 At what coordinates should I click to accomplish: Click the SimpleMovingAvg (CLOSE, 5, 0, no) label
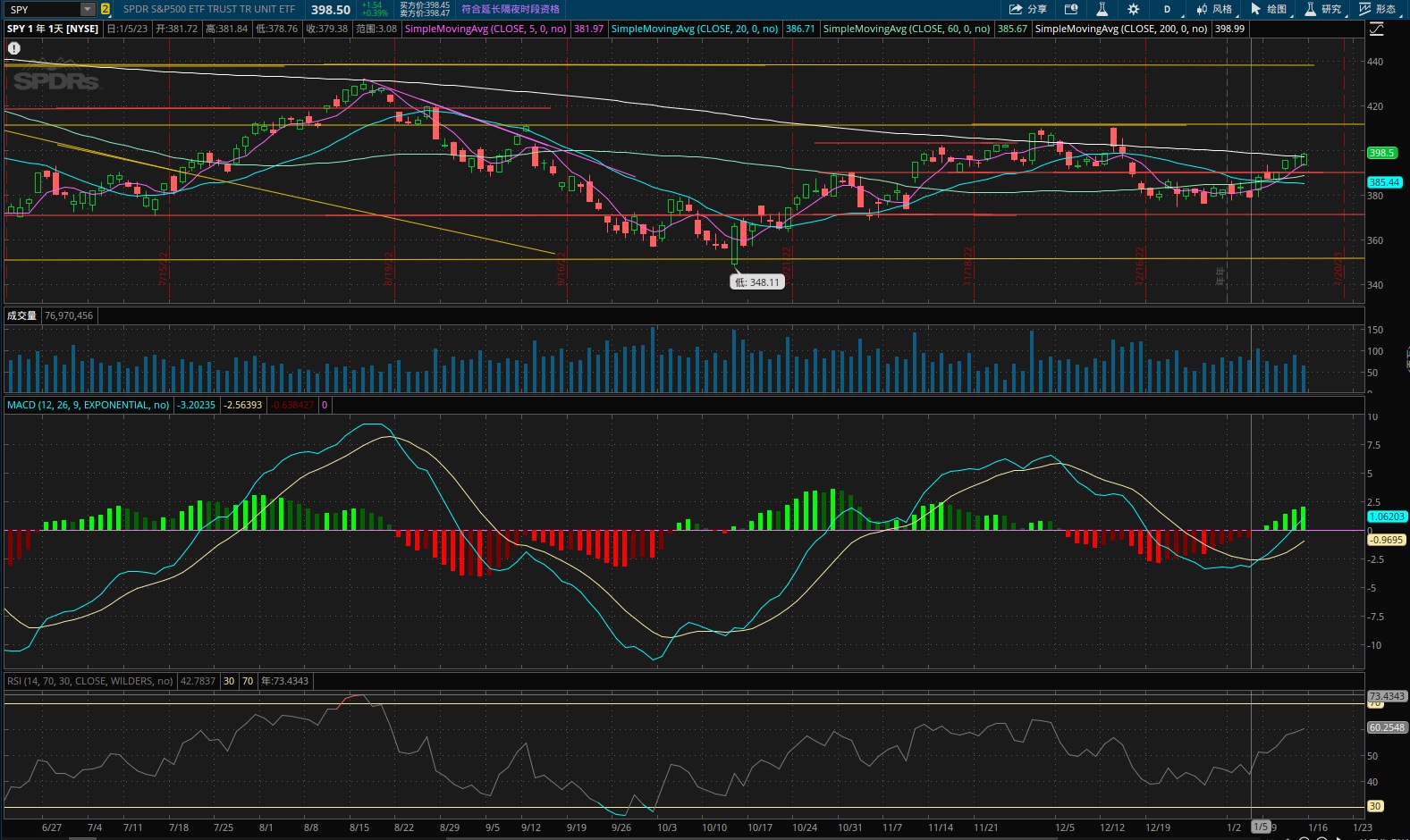tap(485, 29)
